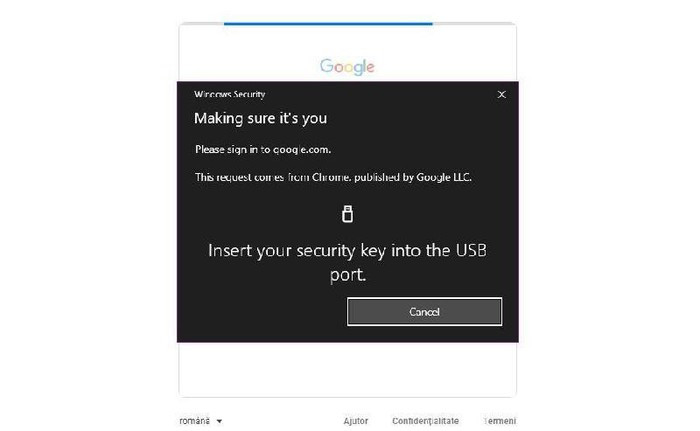Open the Confidențialitate privacy link
700x431 pixels.
pos(425,421)
